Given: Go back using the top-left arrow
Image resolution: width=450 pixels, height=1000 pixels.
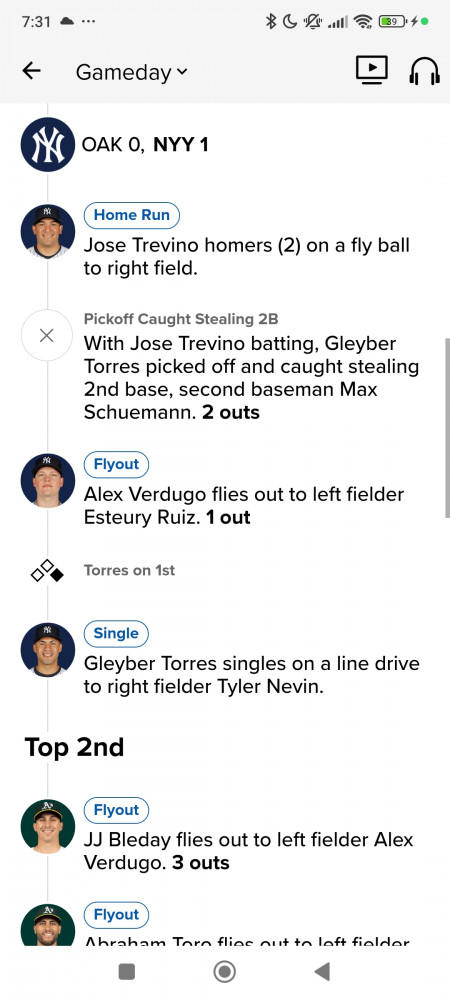Looking at the screenshot, I should [x=31, y=71].
